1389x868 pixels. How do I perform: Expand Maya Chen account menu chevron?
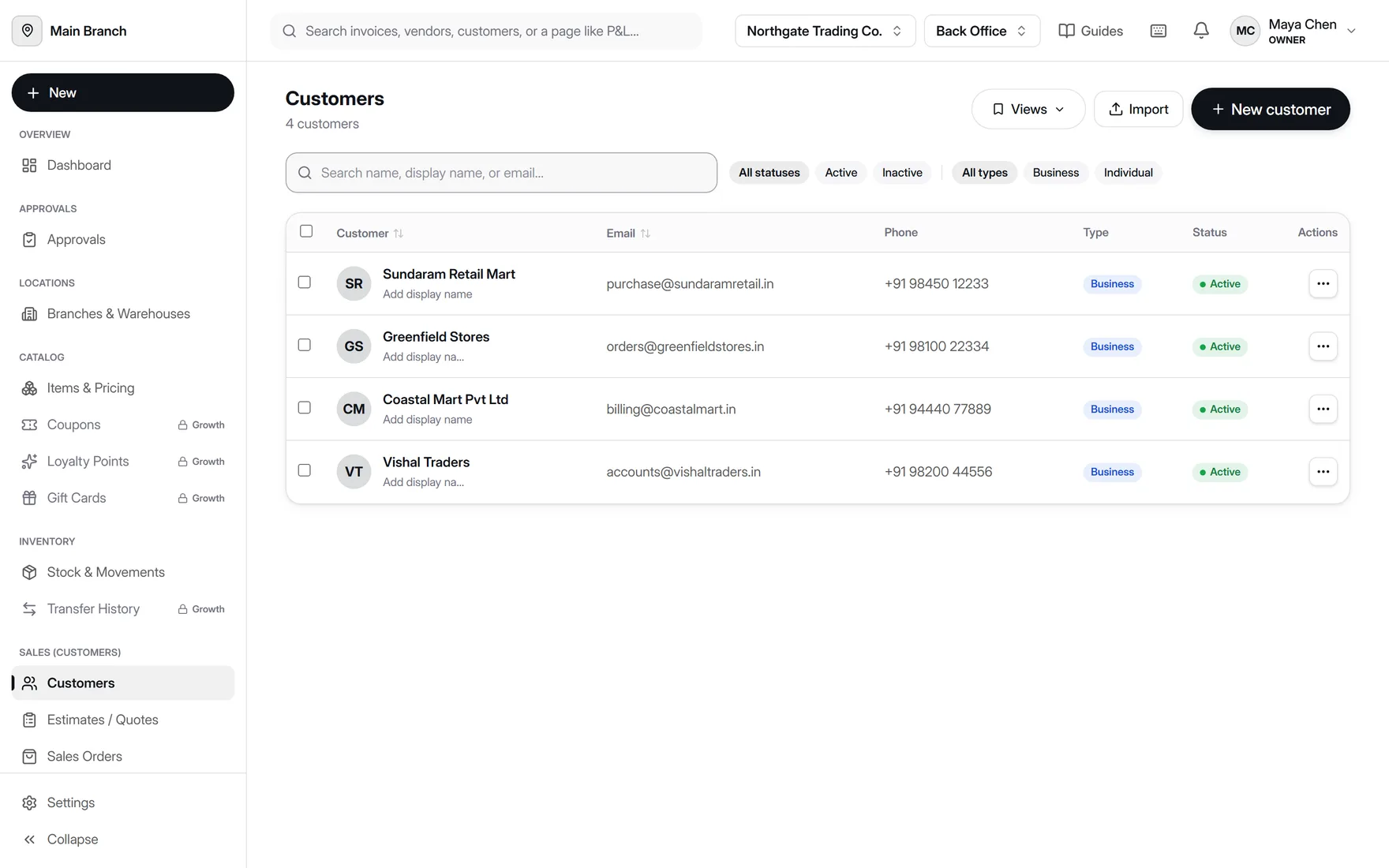coord(1350,31)
